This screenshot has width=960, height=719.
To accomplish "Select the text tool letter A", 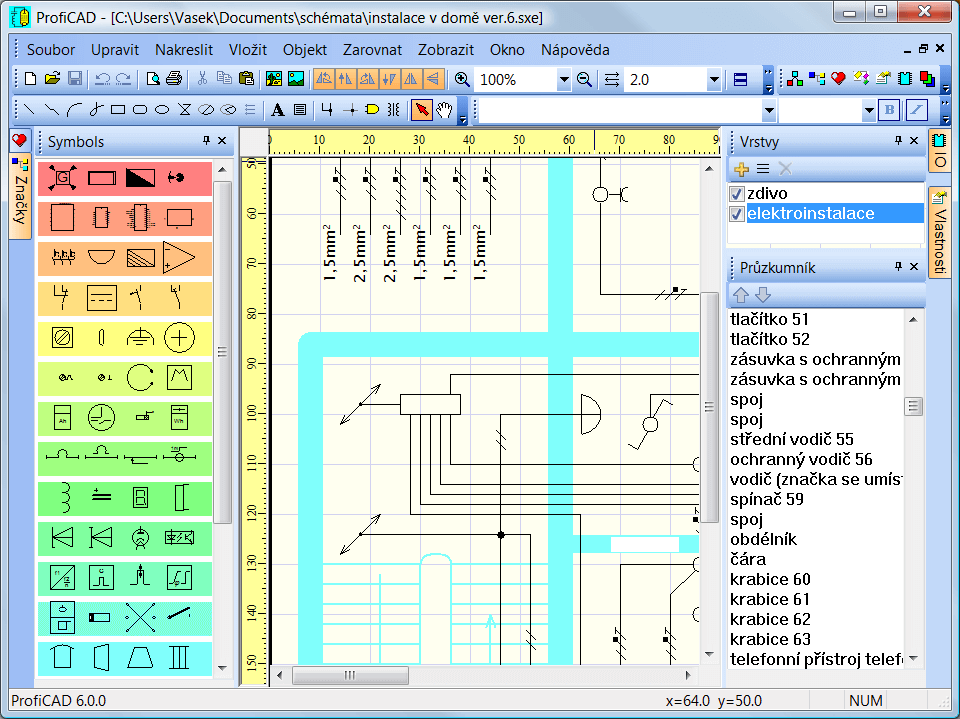I will tap(278, 110).
